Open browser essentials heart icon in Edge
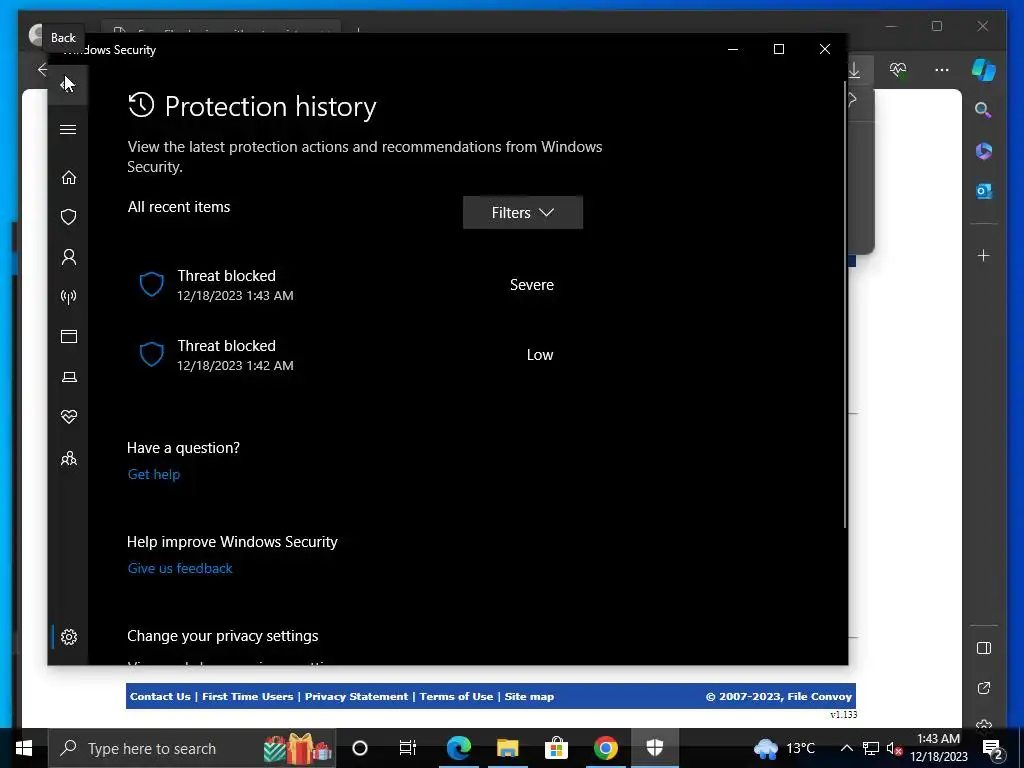Image resolution: width=1024 pixels, height=768 pixels. pos(898,69)
